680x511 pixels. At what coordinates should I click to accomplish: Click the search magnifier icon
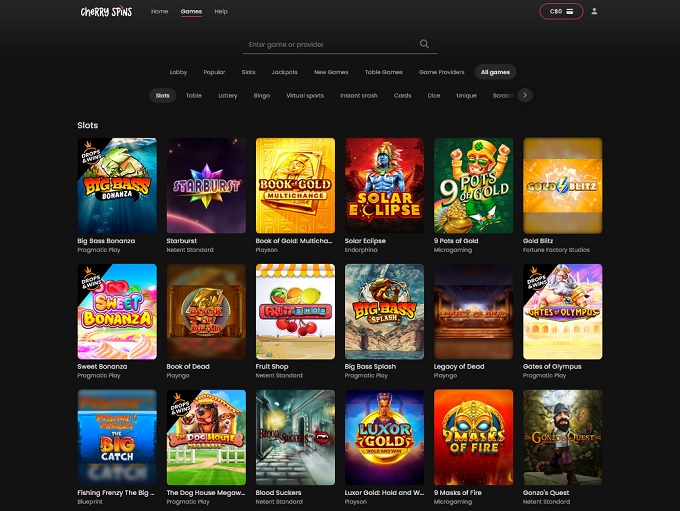pos(424,44)
